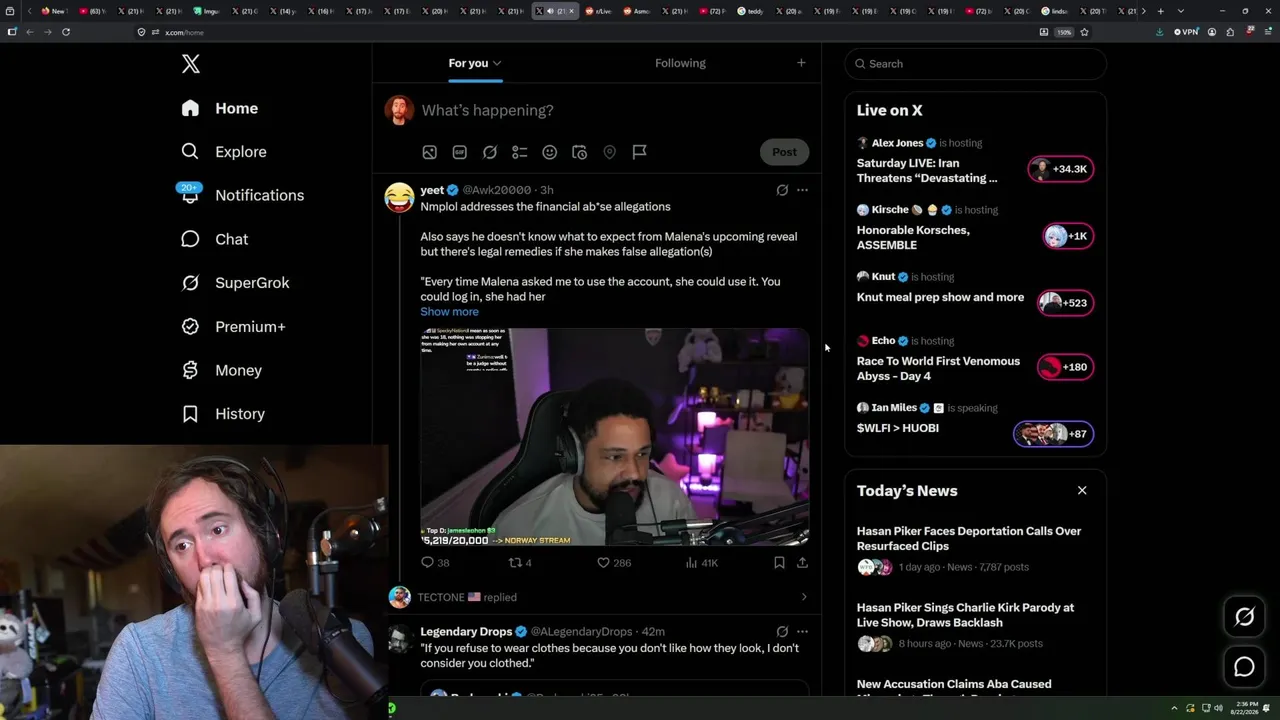Image resolution: width=1280 pixels, height=720 pixels.
Task: Tag a location in the post
Action: click(609, 152)
